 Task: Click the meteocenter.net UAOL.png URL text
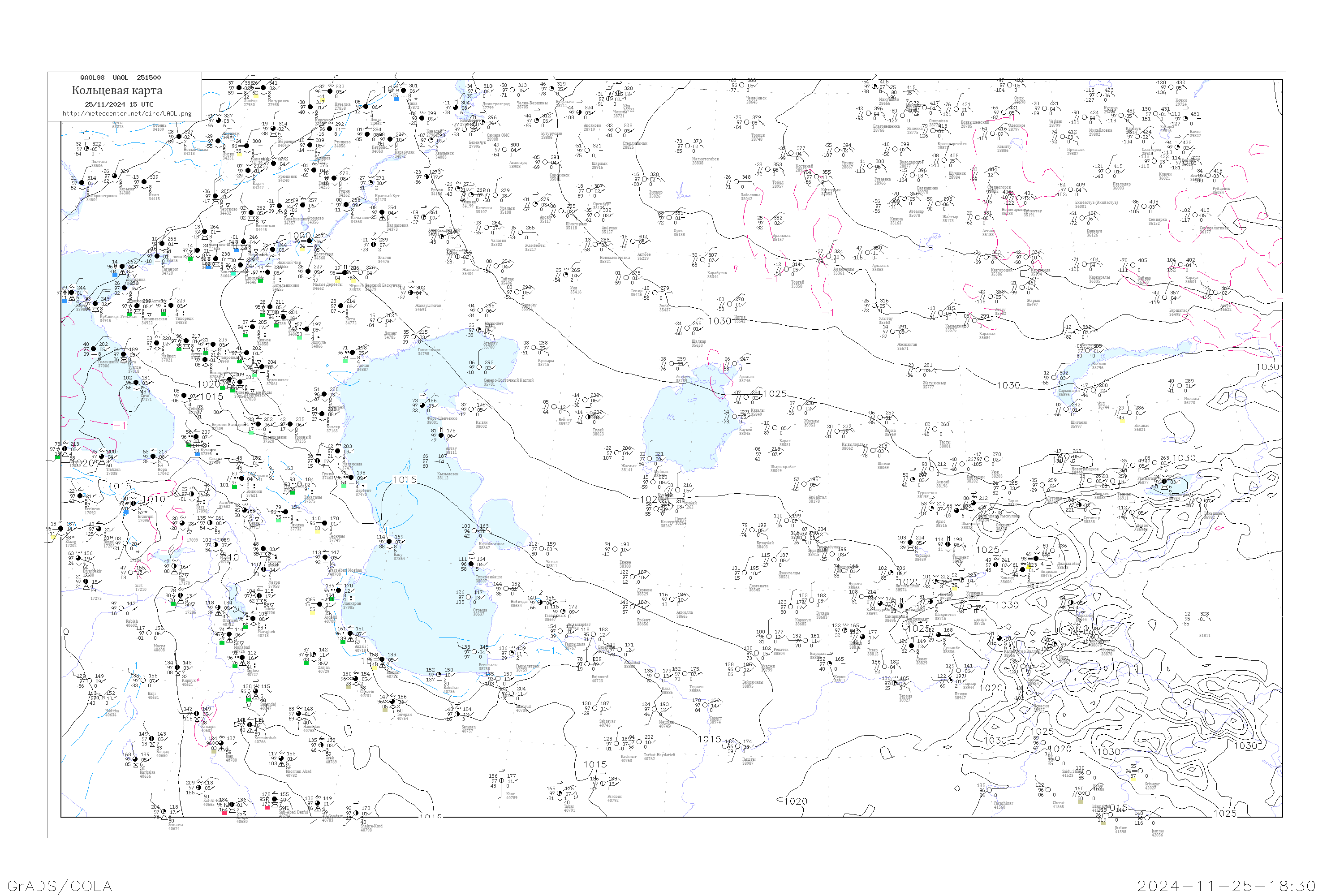(x=127, y=114)
